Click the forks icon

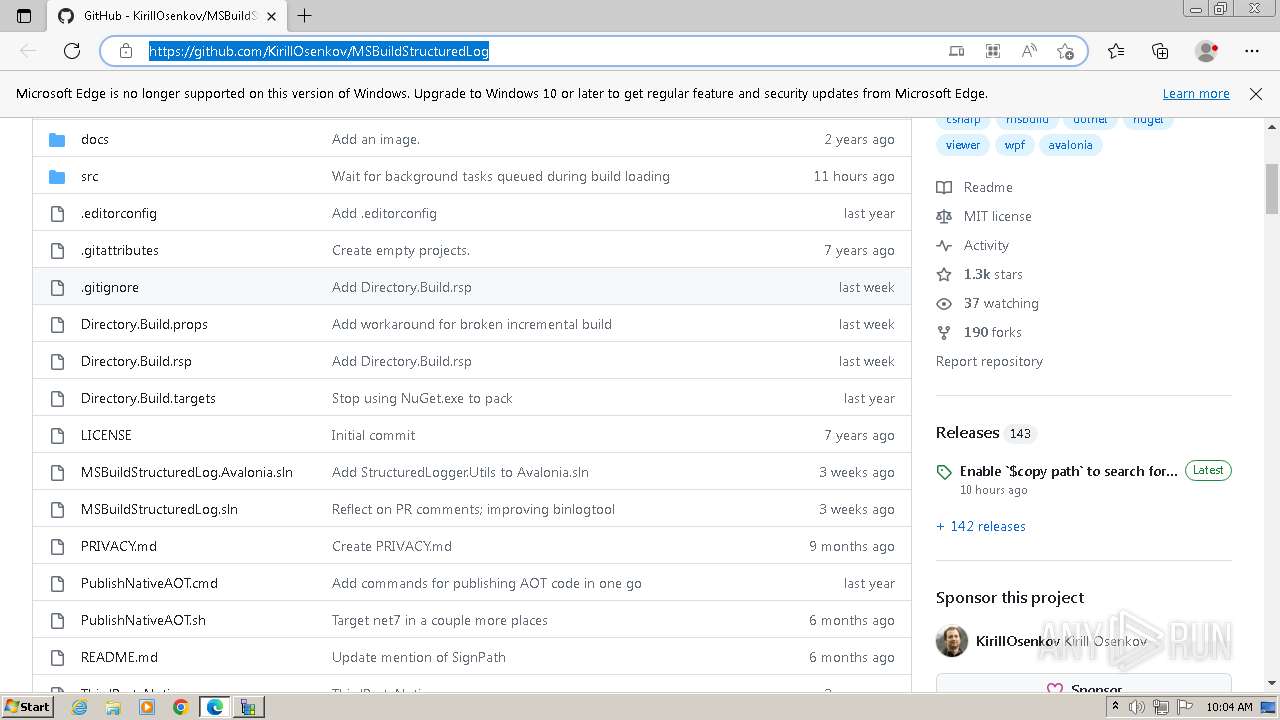pos(944,332)
